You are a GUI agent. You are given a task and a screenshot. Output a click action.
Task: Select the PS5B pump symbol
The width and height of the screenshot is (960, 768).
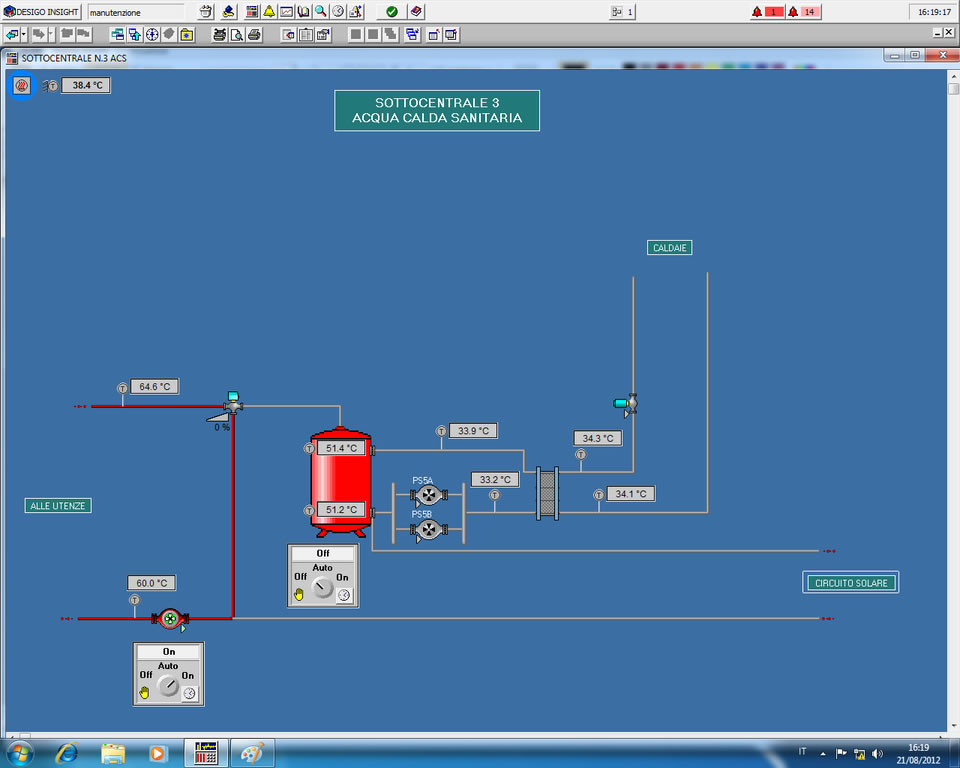429,529
